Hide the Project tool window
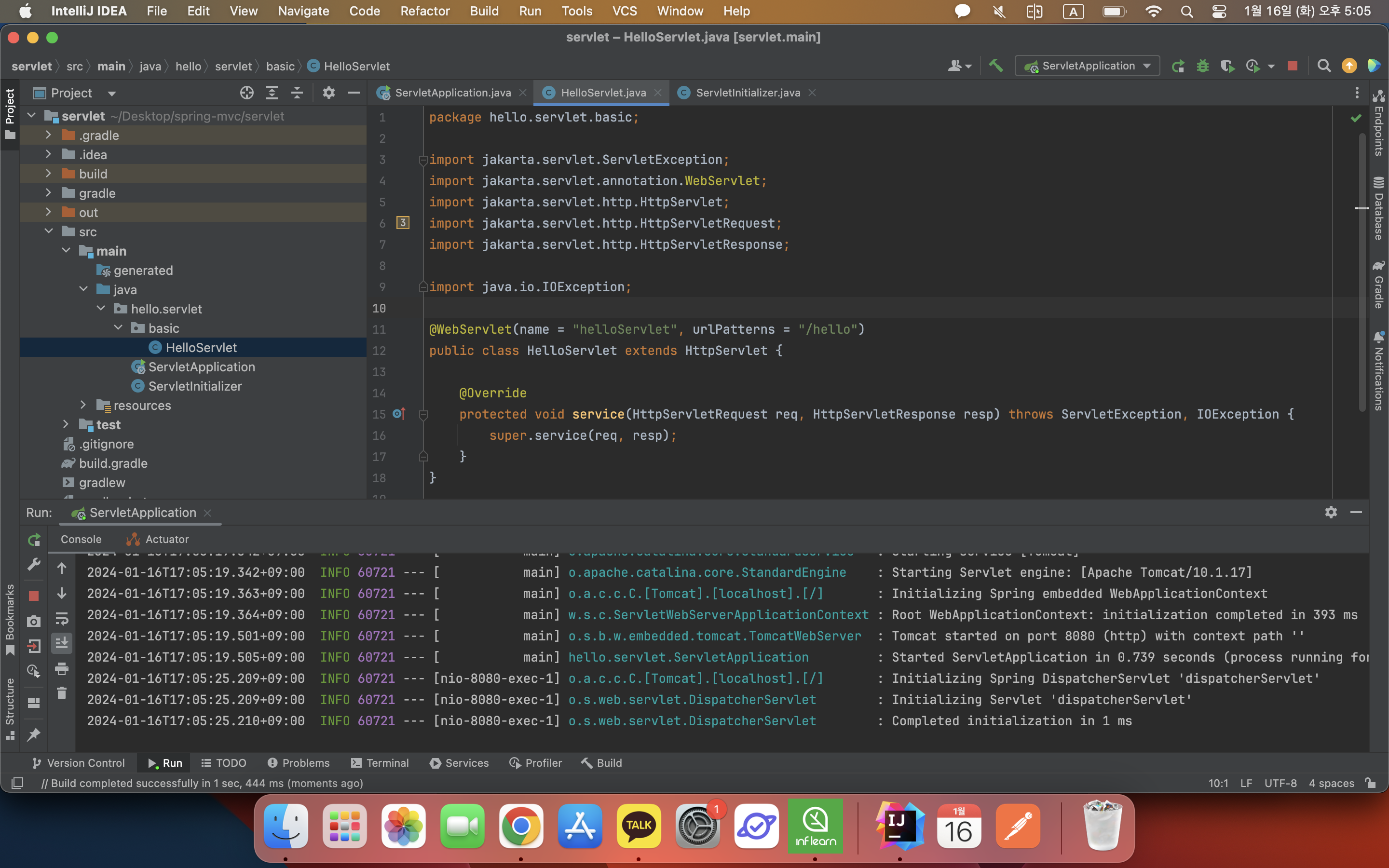 click(x=354, y=93)
